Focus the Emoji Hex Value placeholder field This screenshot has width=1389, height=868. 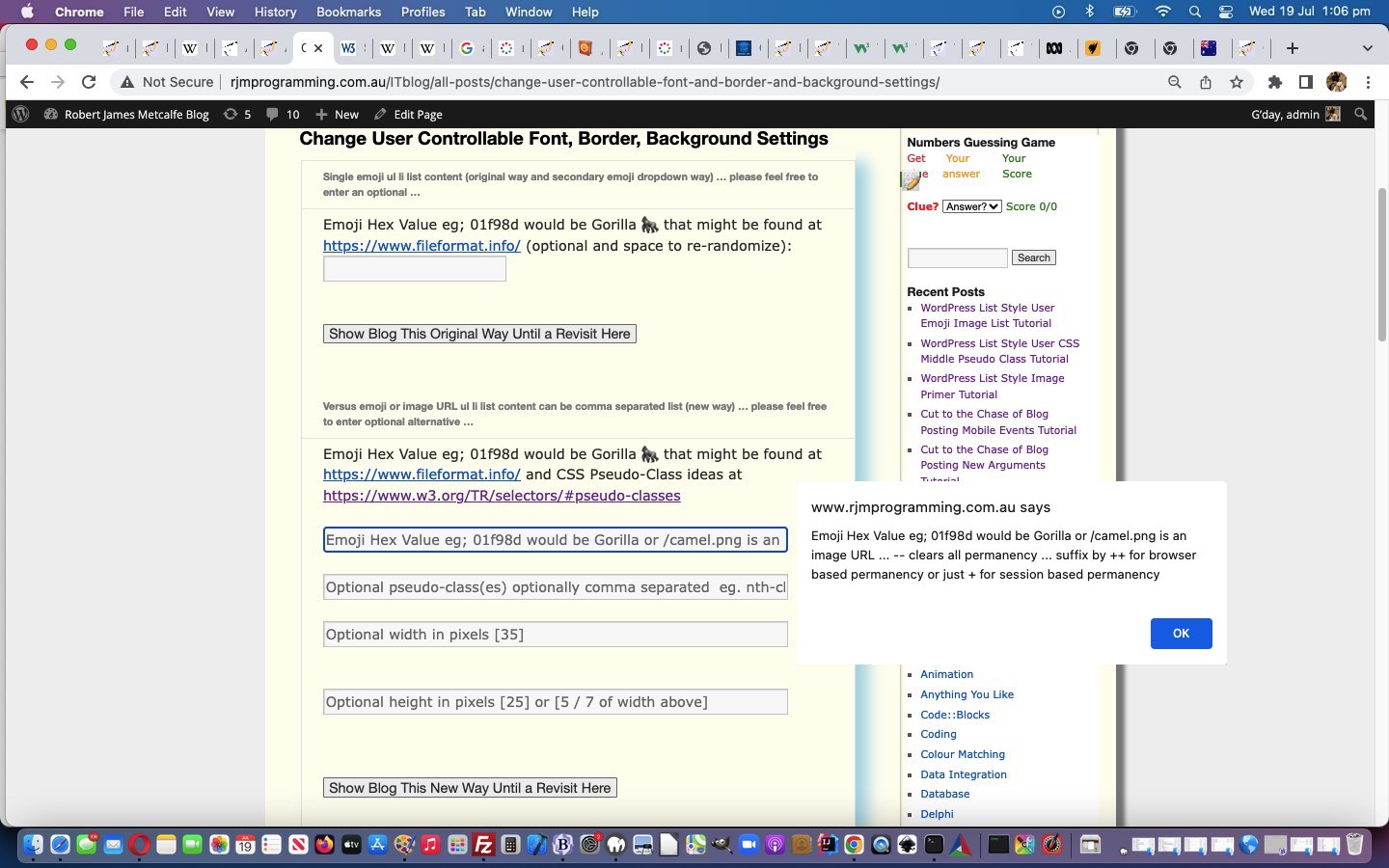pos(555,540)
